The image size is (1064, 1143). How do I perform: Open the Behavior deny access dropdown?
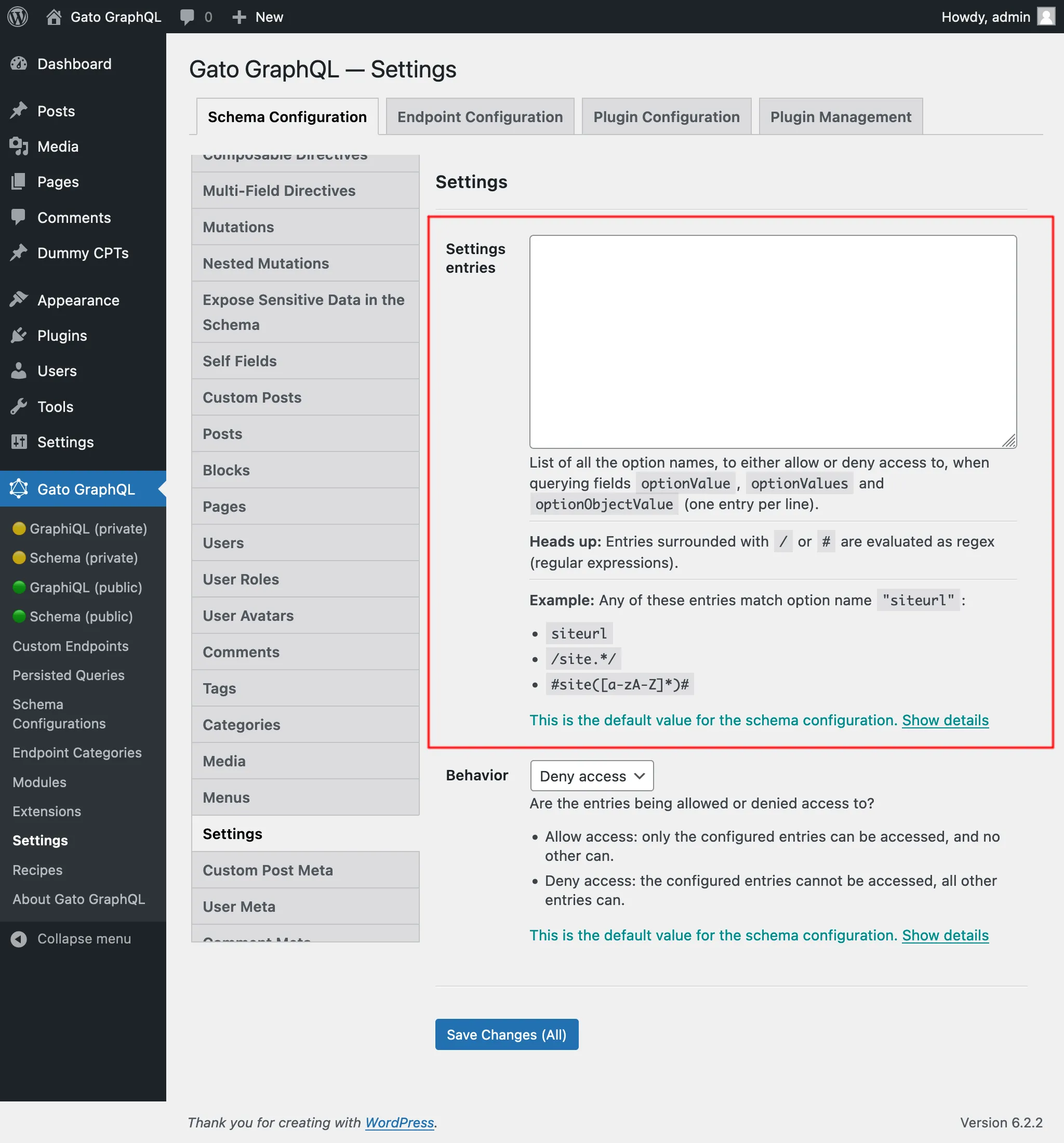point(591,776)
